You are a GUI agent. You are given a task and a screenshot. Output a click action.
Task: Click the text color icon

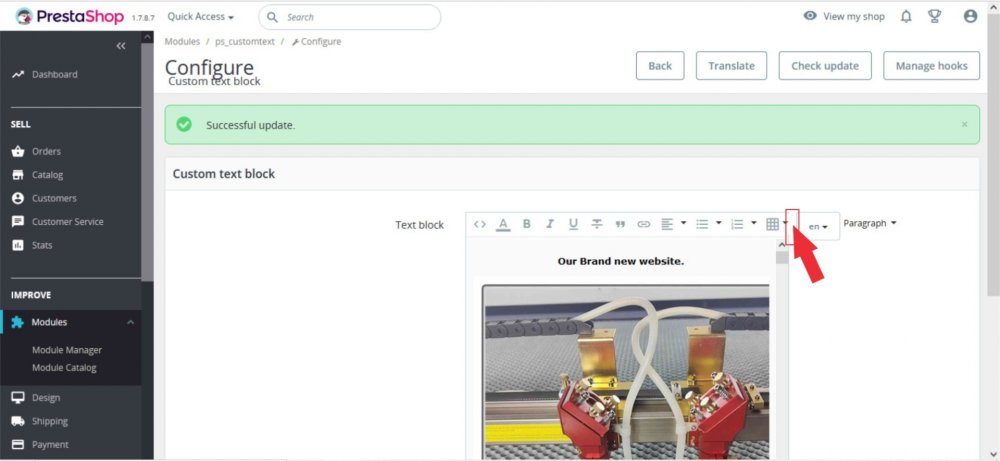503,224
